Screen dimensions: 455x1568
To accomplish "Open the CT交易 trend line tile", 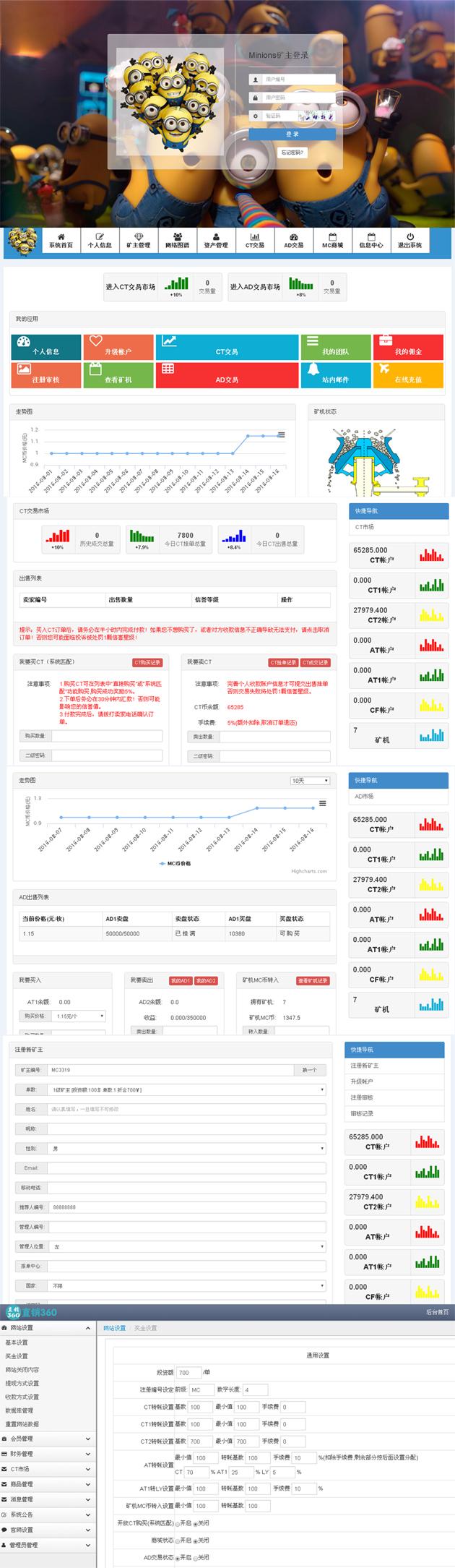I will pyautogui.click(x=227, y=347).
